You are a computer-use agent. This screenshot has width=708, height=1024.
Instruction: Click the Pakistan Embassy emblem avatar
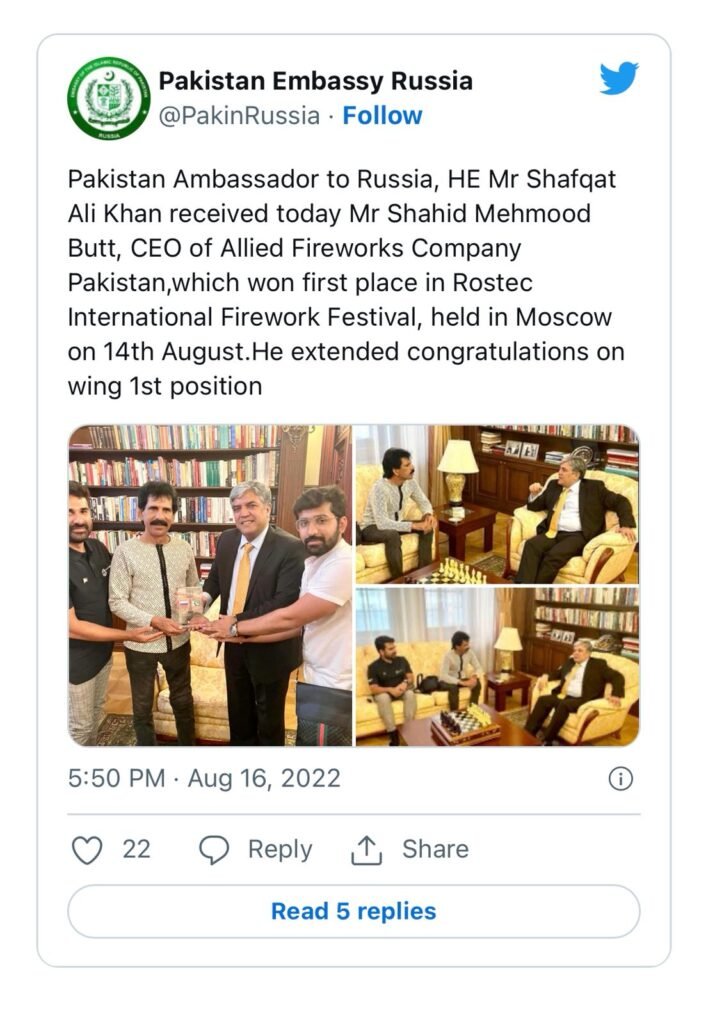coord(109,98)
